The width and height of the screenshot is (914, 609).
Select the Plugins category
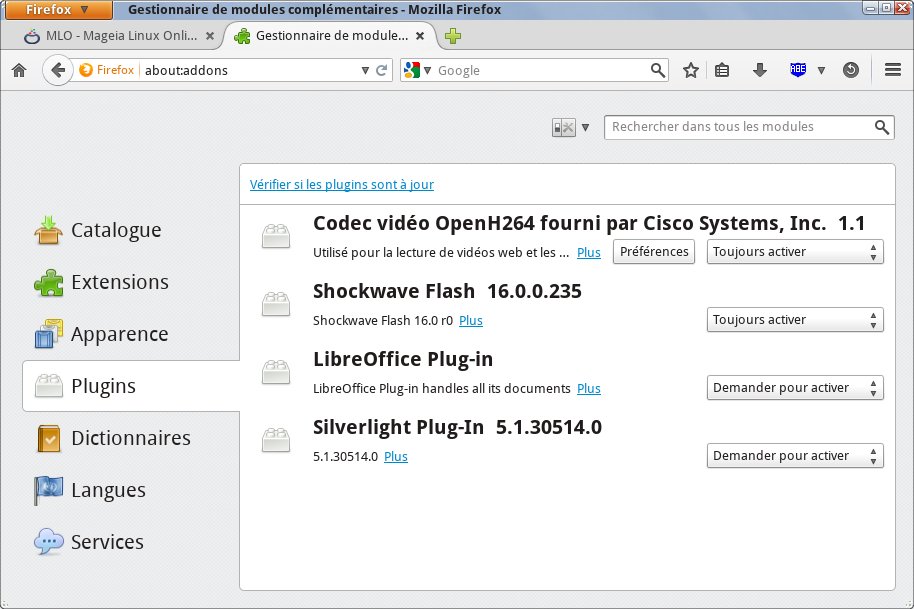pos(131,386)
